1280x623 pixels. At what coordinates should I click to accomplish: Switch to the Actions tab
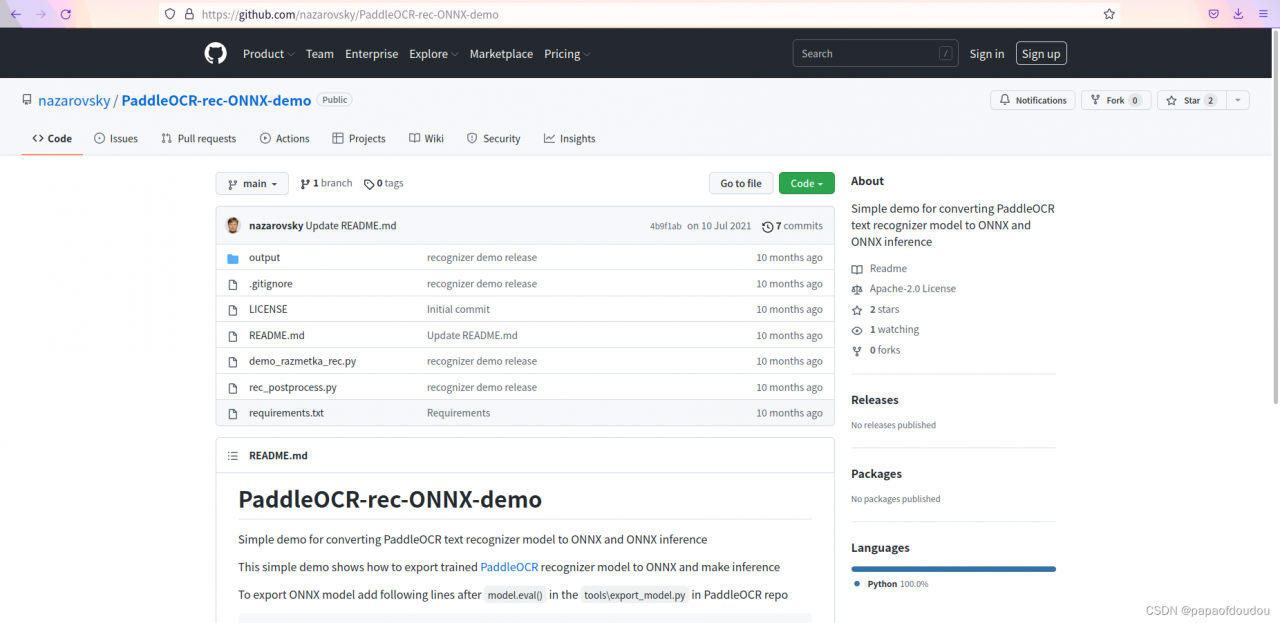pos(284,139)
